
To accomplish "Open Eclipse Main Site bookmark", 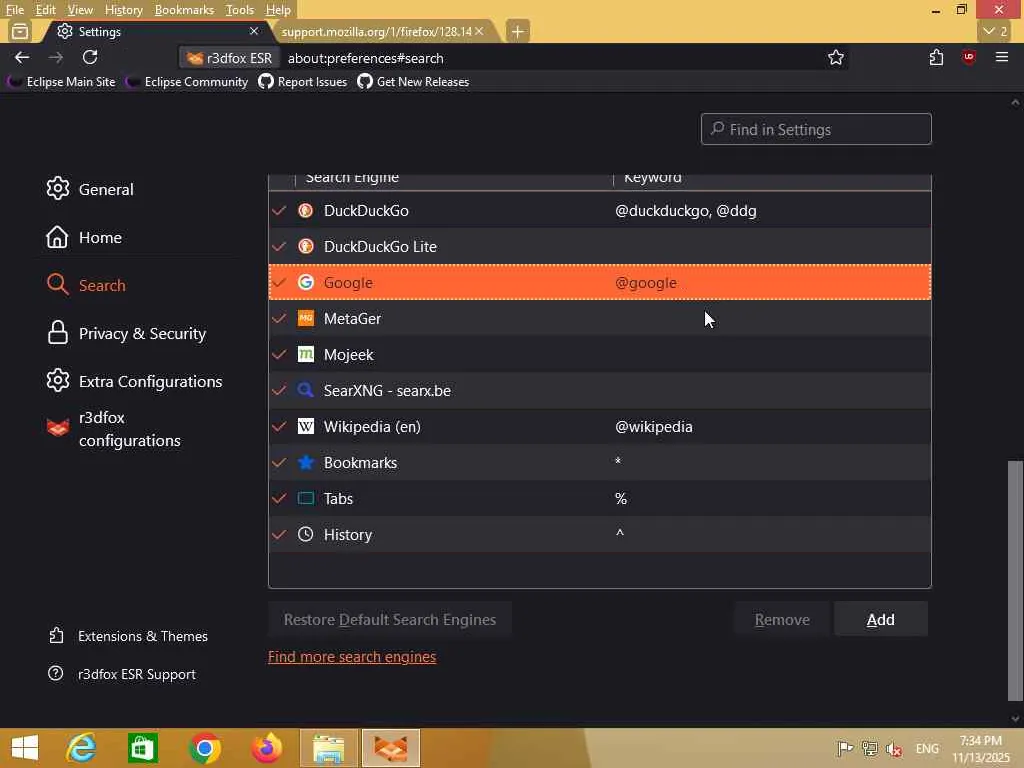I will click(61, 82).
